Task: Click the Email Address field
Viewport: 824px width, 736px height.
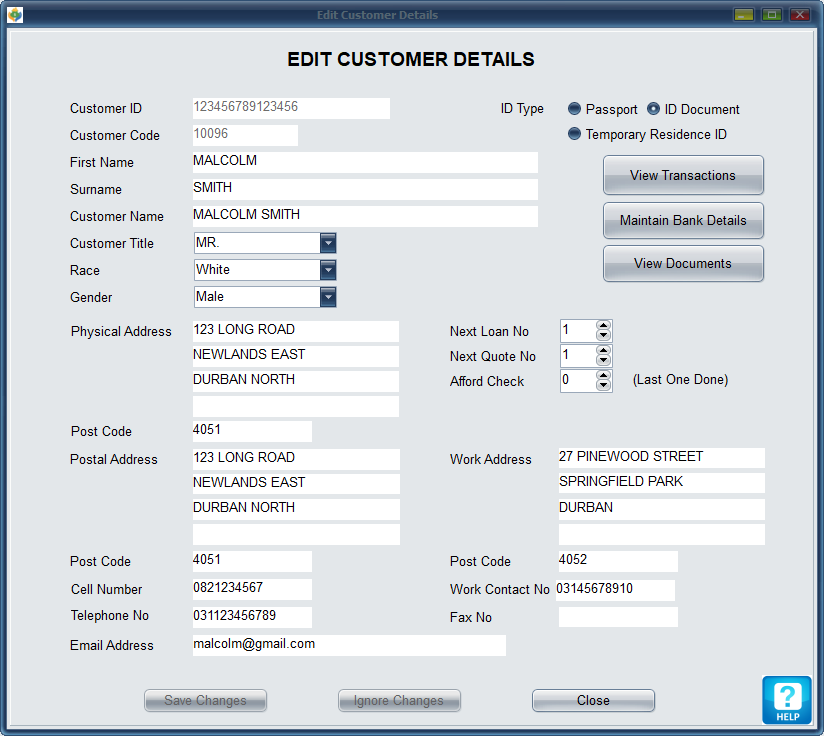Action: tap(349, 645)
